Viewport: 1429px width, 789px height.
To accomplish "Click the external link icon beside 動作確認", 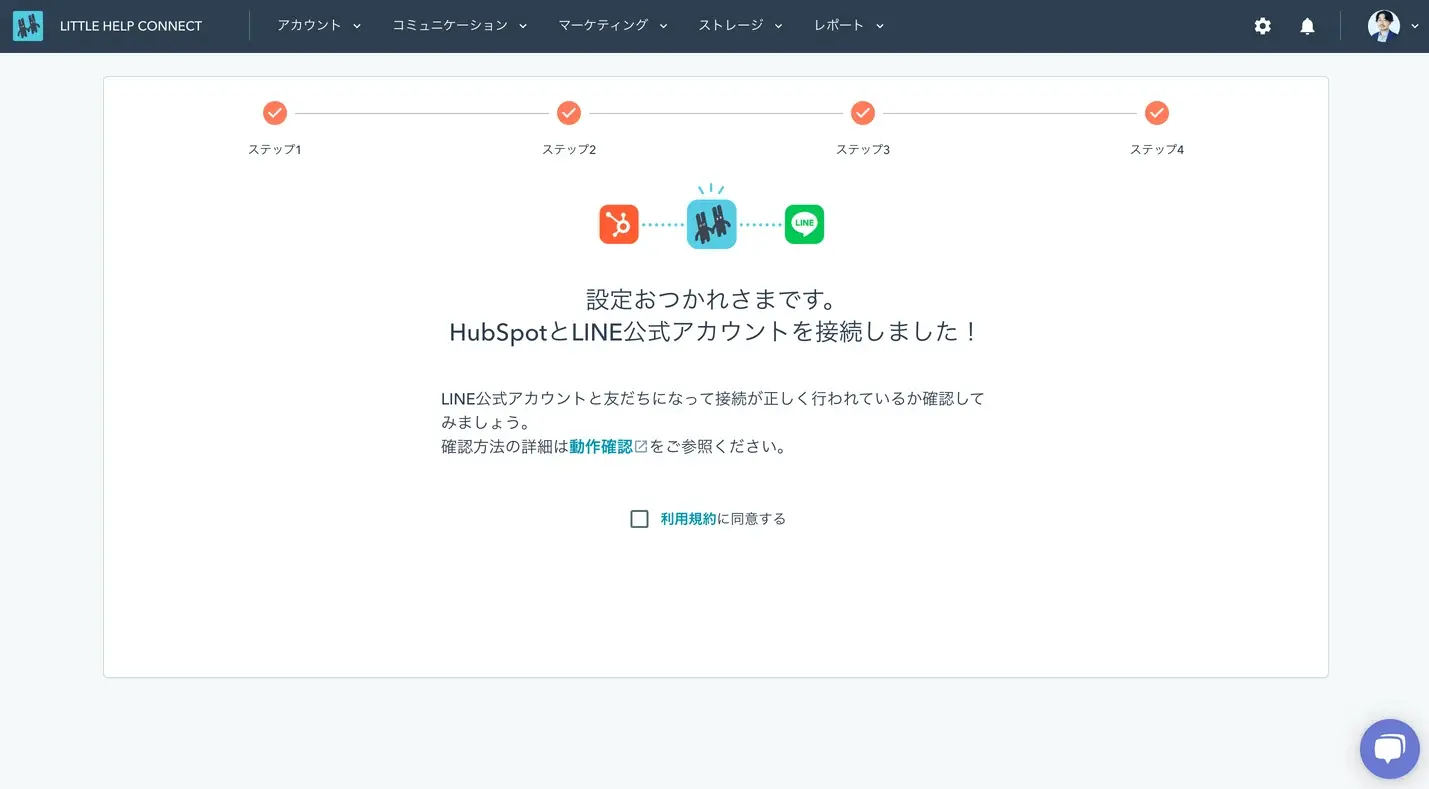I will 641,447.
